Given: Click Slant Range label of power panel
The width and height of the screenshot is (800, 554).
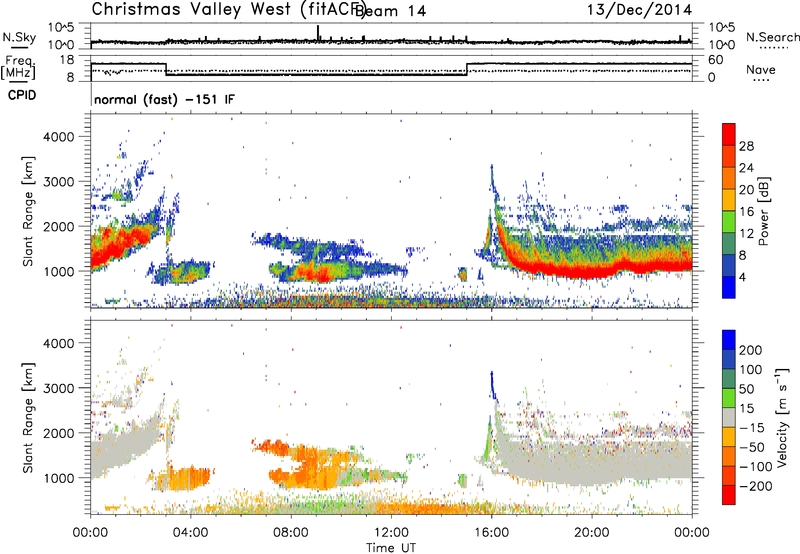Looking at the screenshot, I should pos(28,211).
